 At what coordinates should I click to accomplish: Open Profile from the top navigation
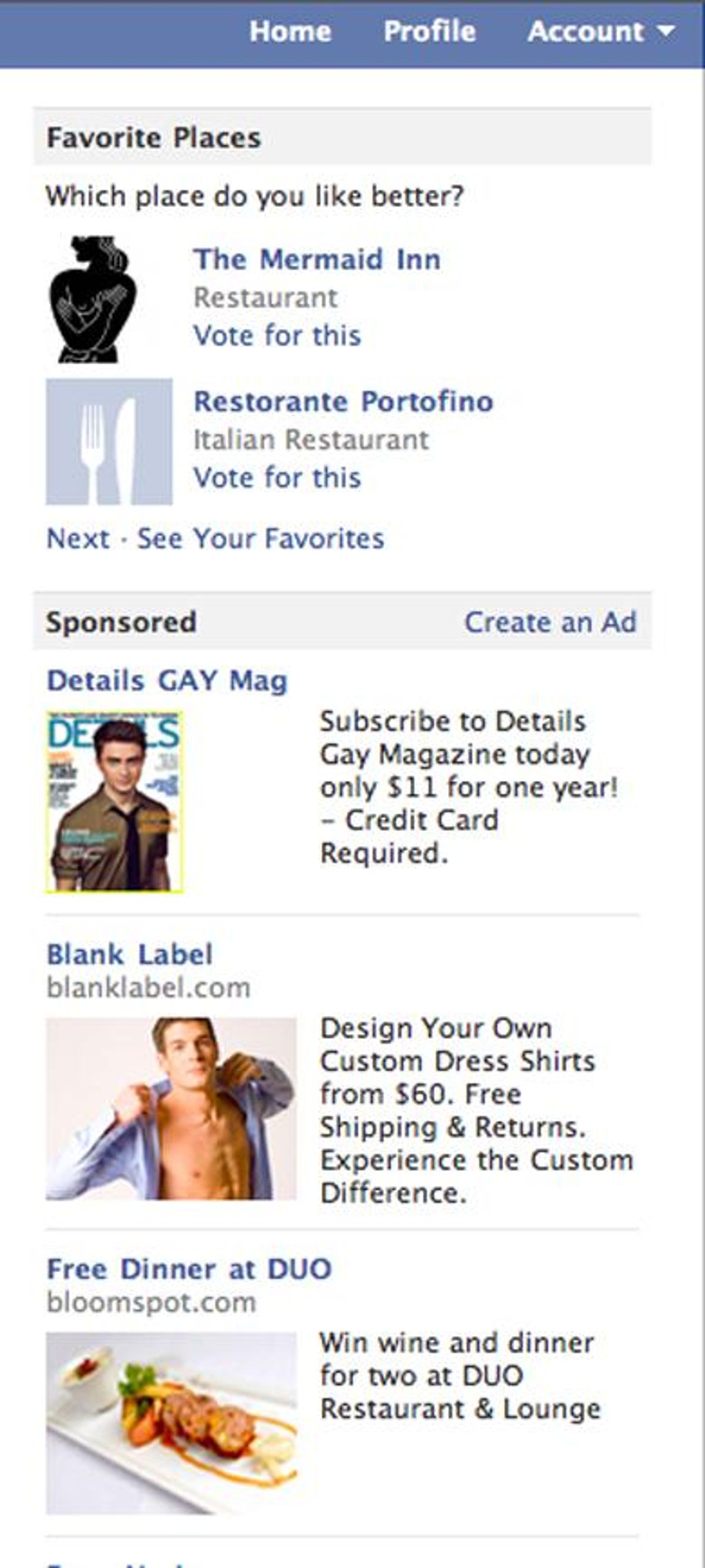429,31
